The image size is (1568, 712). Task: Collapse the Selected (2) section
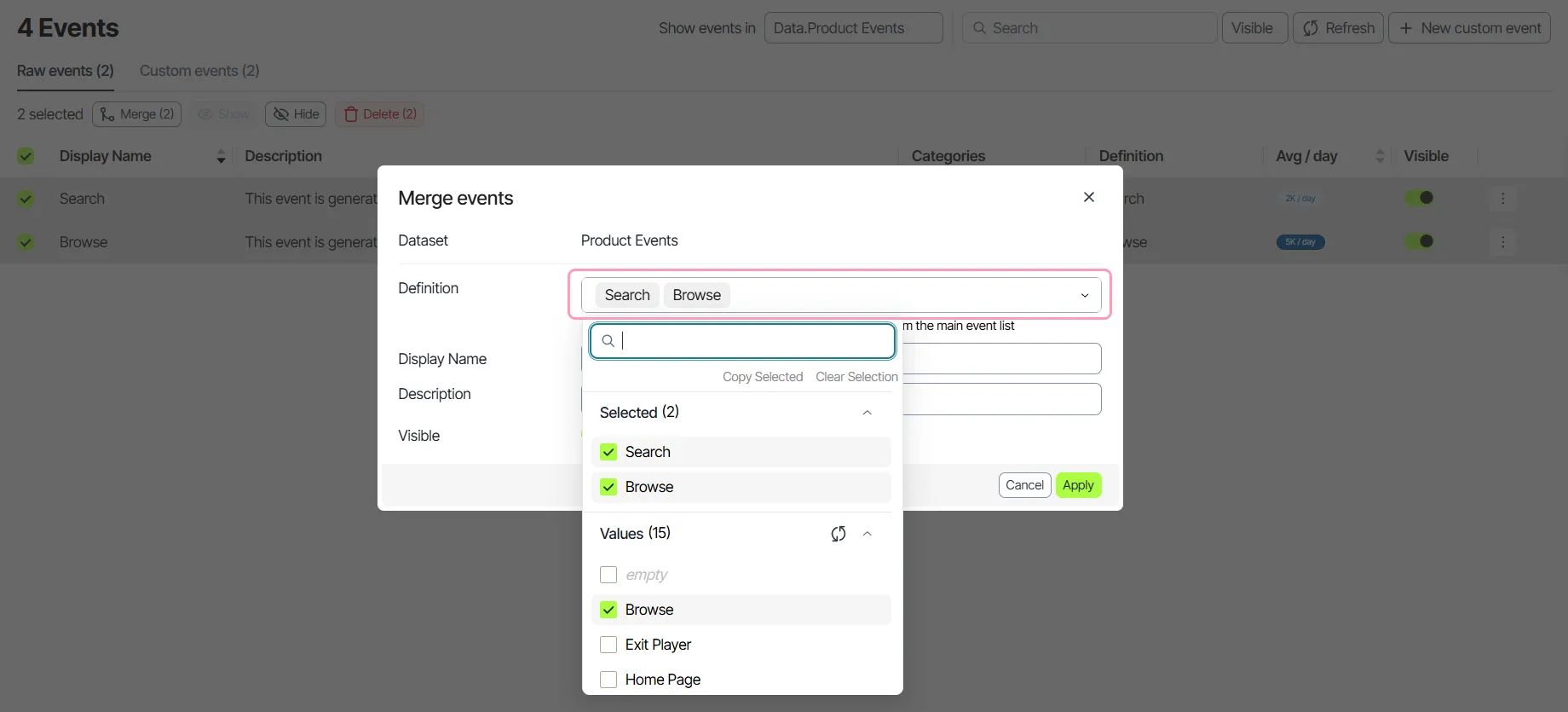coord(867,413)
